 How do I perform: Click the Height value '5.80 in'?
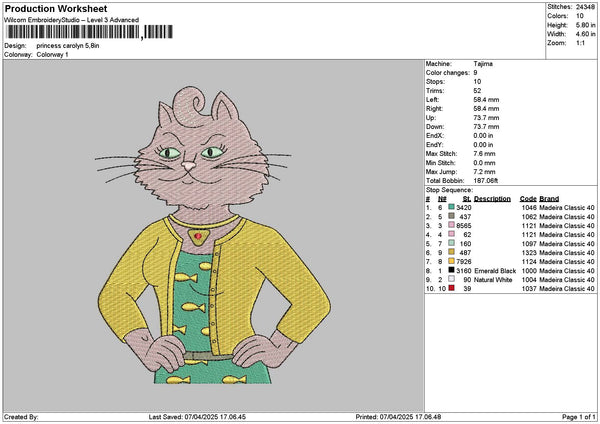point(585,25)
